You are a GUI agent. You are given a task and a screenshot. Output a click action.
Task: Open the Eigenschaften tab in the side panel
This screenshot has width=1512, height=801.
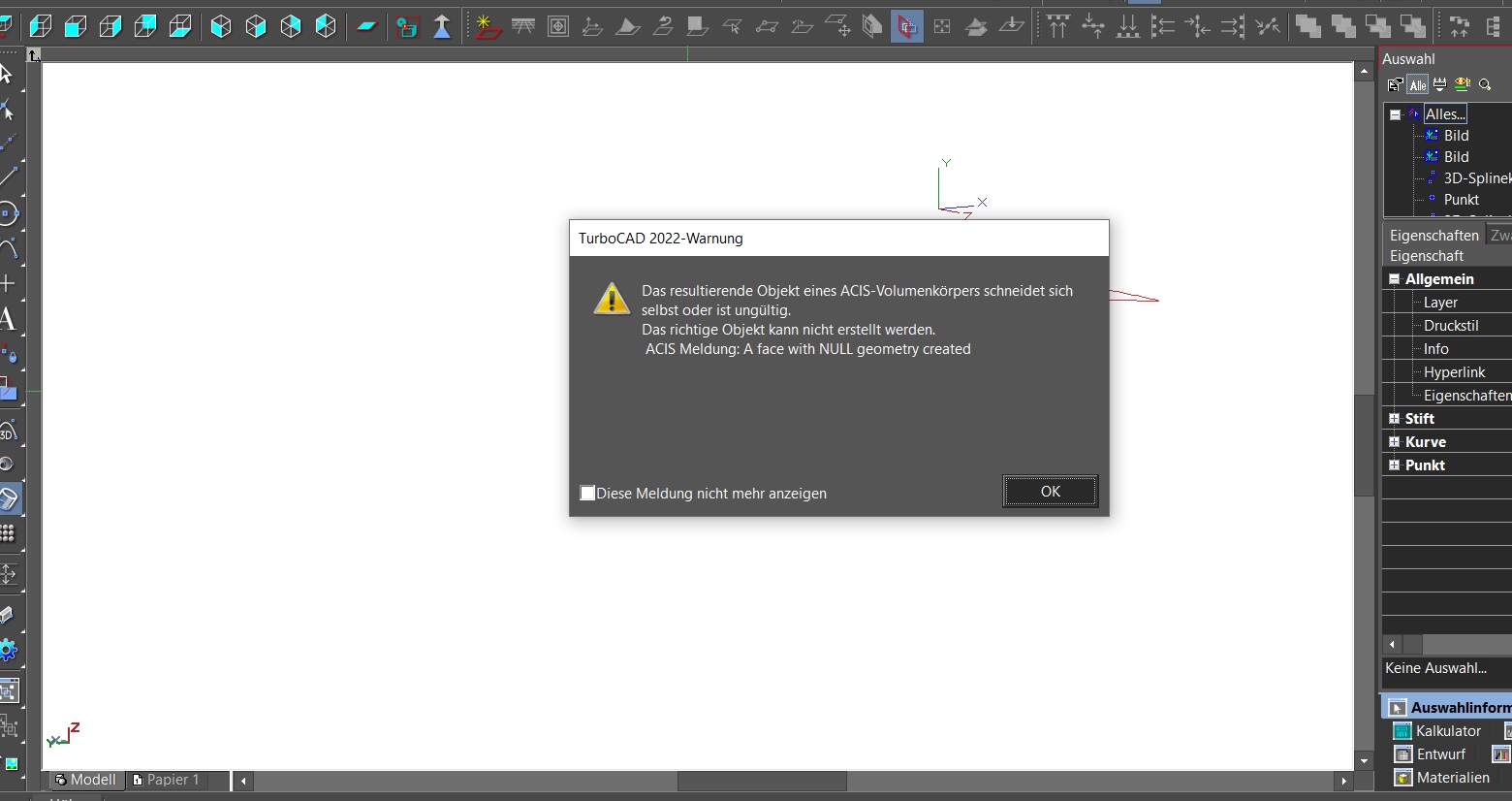click(x=1433, y=236)
